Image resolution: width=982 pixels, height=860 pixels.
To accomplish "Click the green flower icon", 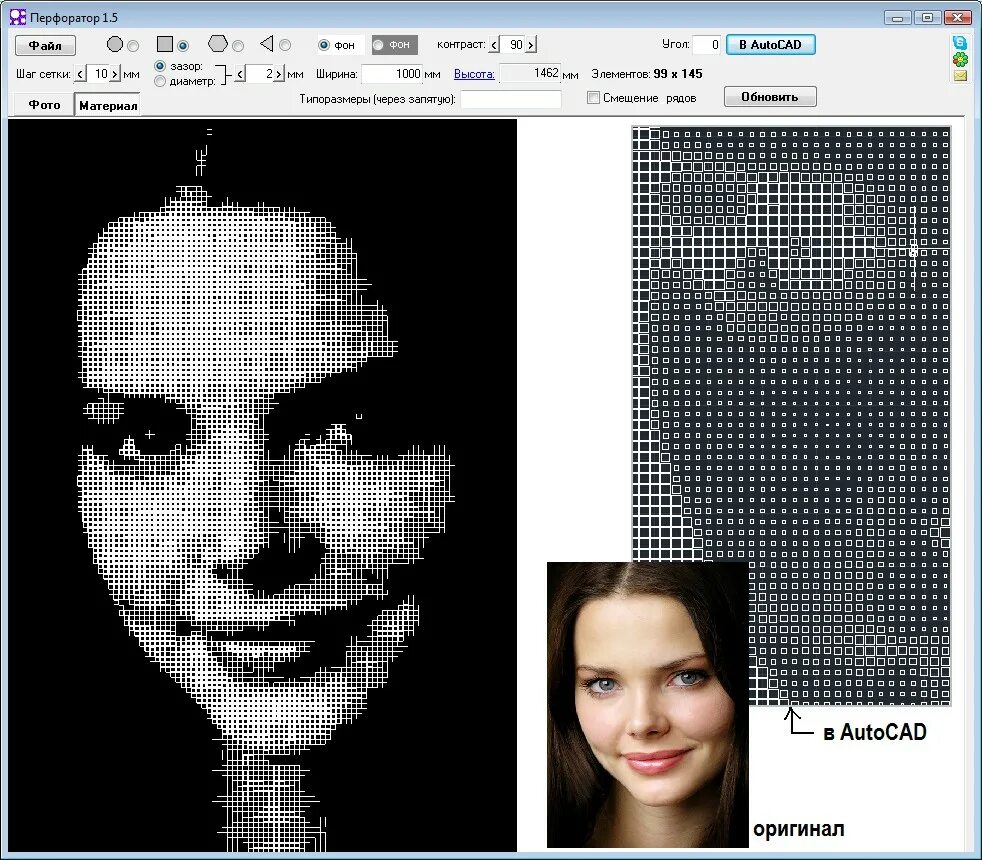I will point(960,60).
